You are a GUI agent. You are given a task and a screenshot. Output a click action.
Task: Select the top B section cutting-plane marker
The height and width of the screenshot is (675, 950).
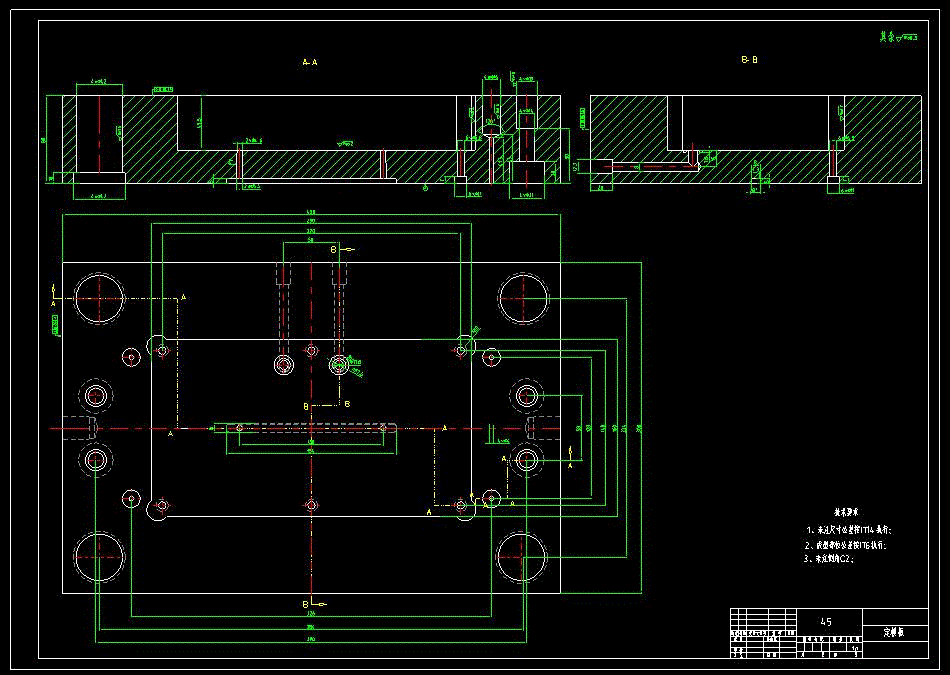tap(341, 249)
